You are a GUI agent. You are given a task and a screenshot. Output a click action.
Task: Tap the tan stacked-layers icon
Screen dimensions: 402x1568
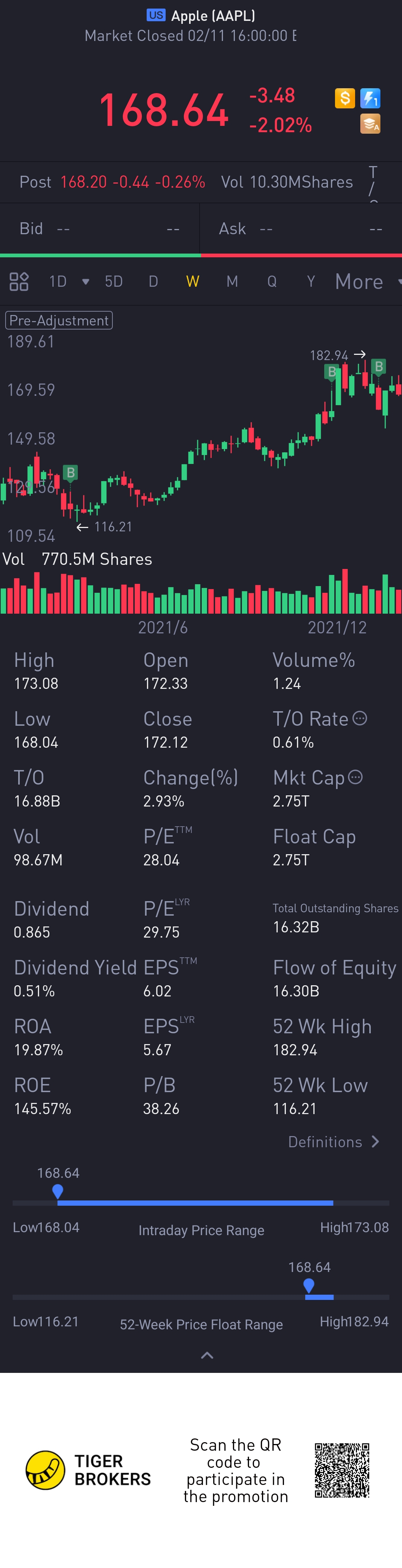tap(370, 124)
